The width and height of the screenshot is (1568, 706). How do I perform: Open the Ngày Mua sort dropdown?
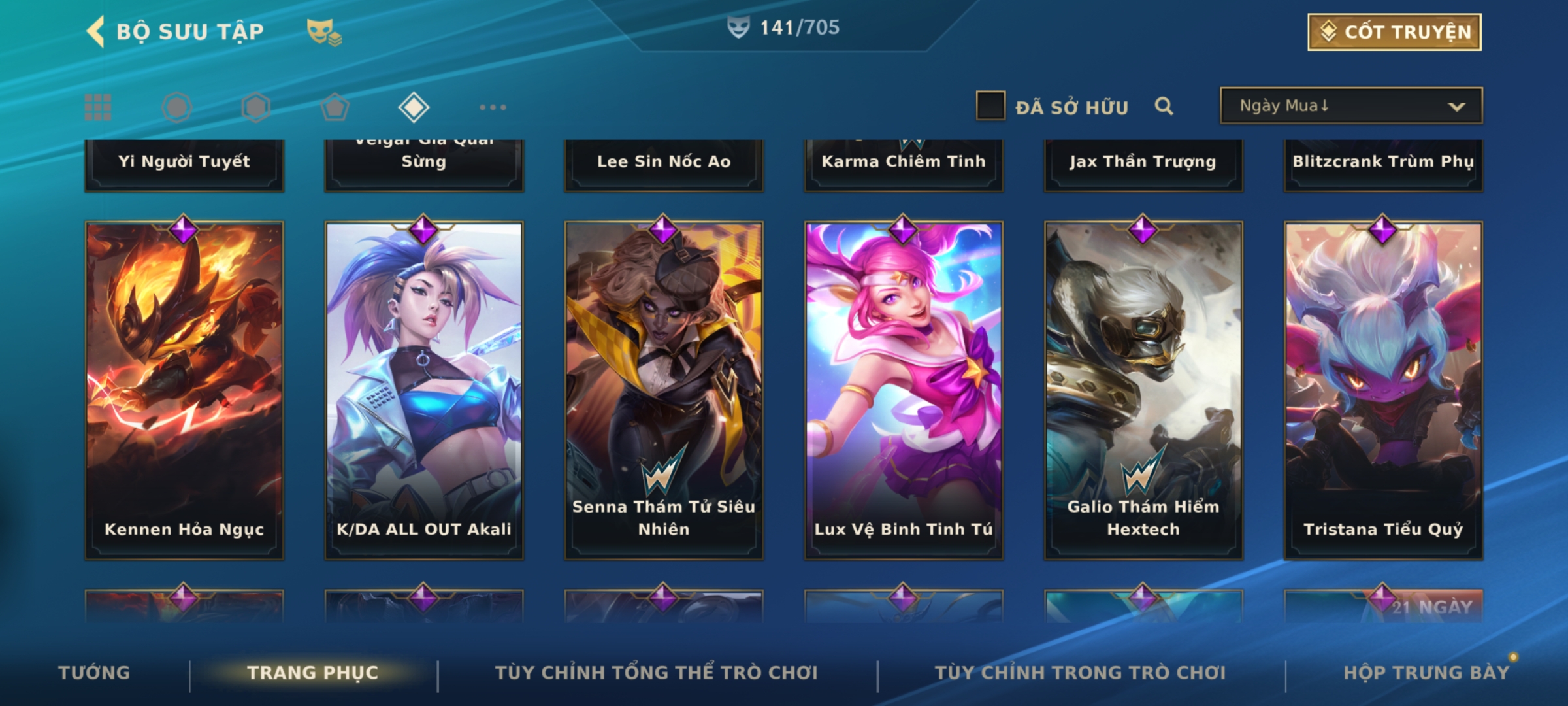(x=1351, y=105)
